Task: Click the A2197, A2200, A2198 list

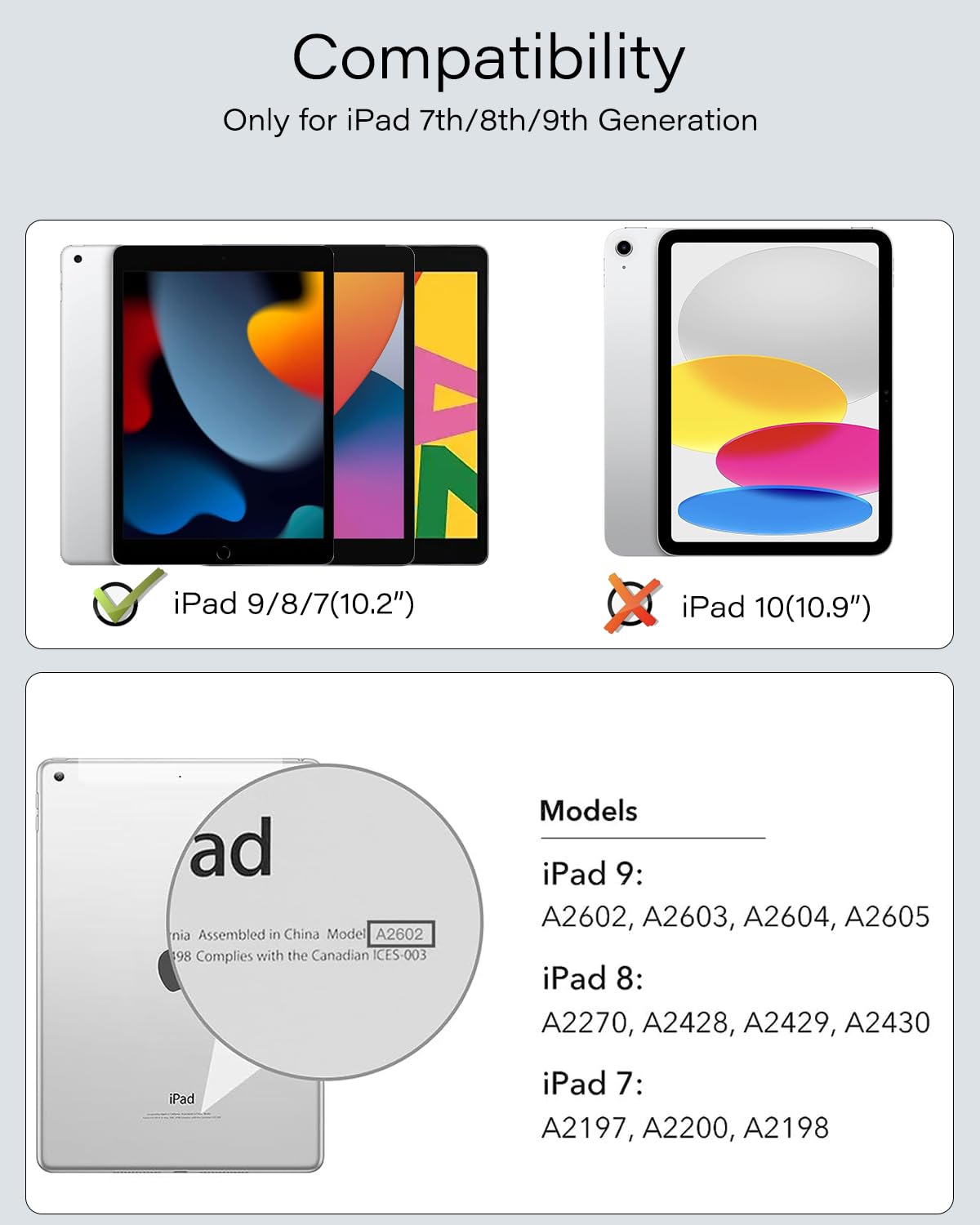Action: click(x=685, y=1128)
